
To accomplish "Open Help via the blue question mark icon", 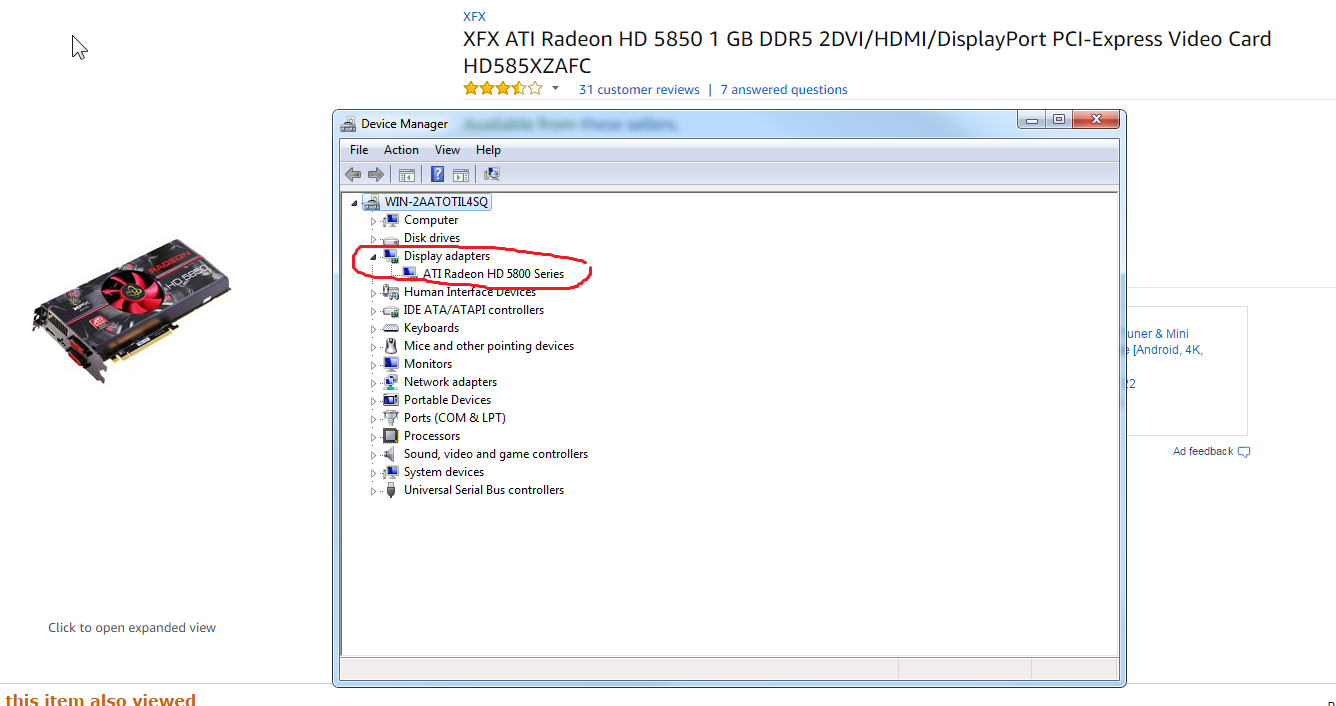I will (437, 174).
